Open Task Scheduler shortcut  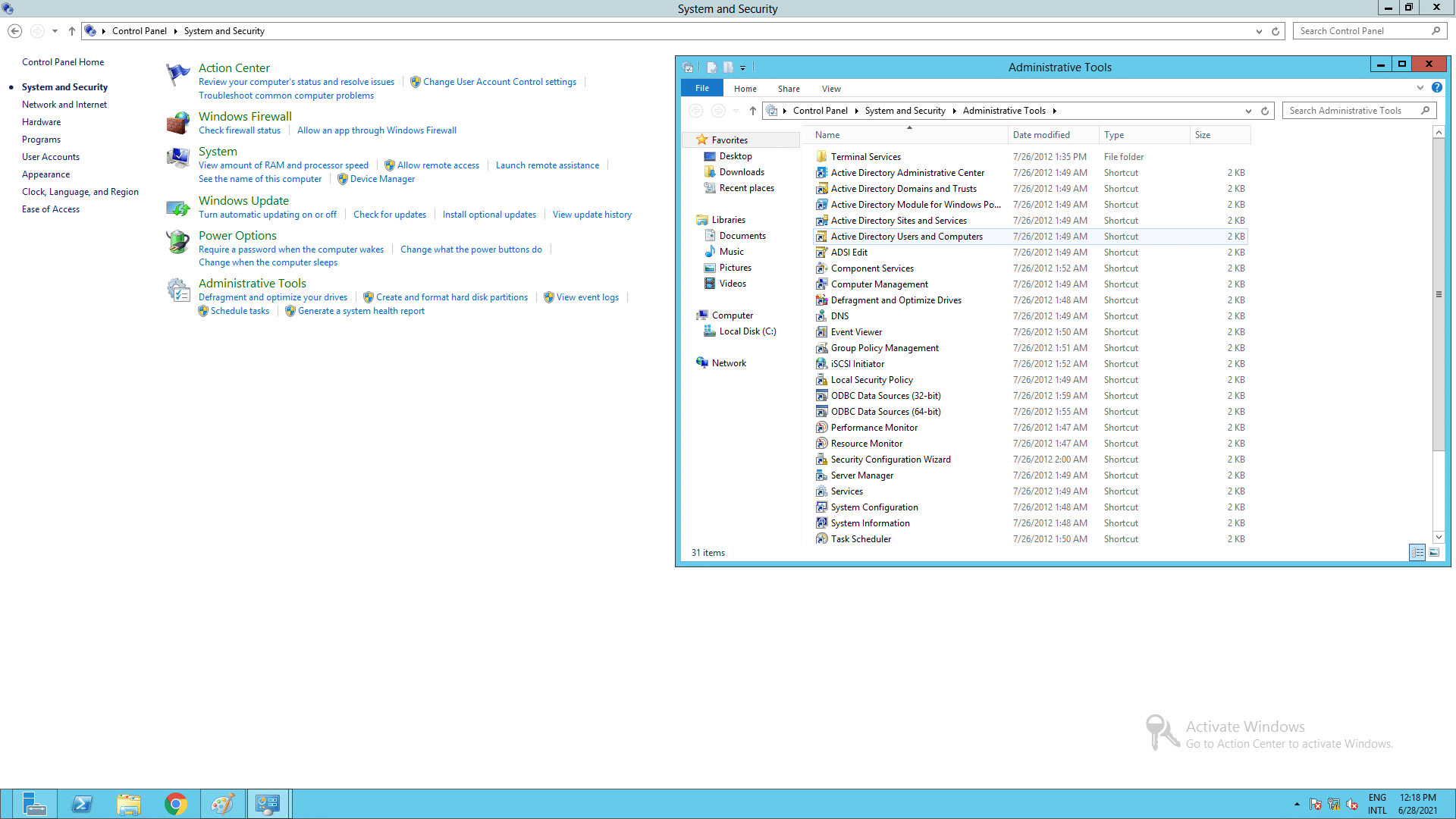pyautogui.click(x=861, y=538)
